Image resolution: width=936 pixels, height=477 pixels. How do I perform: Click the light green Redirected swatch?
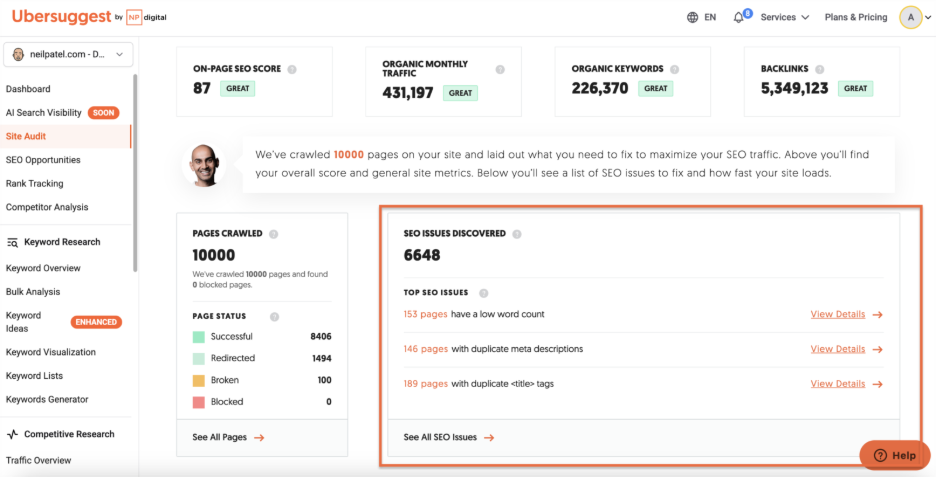(x=199, y=358)
